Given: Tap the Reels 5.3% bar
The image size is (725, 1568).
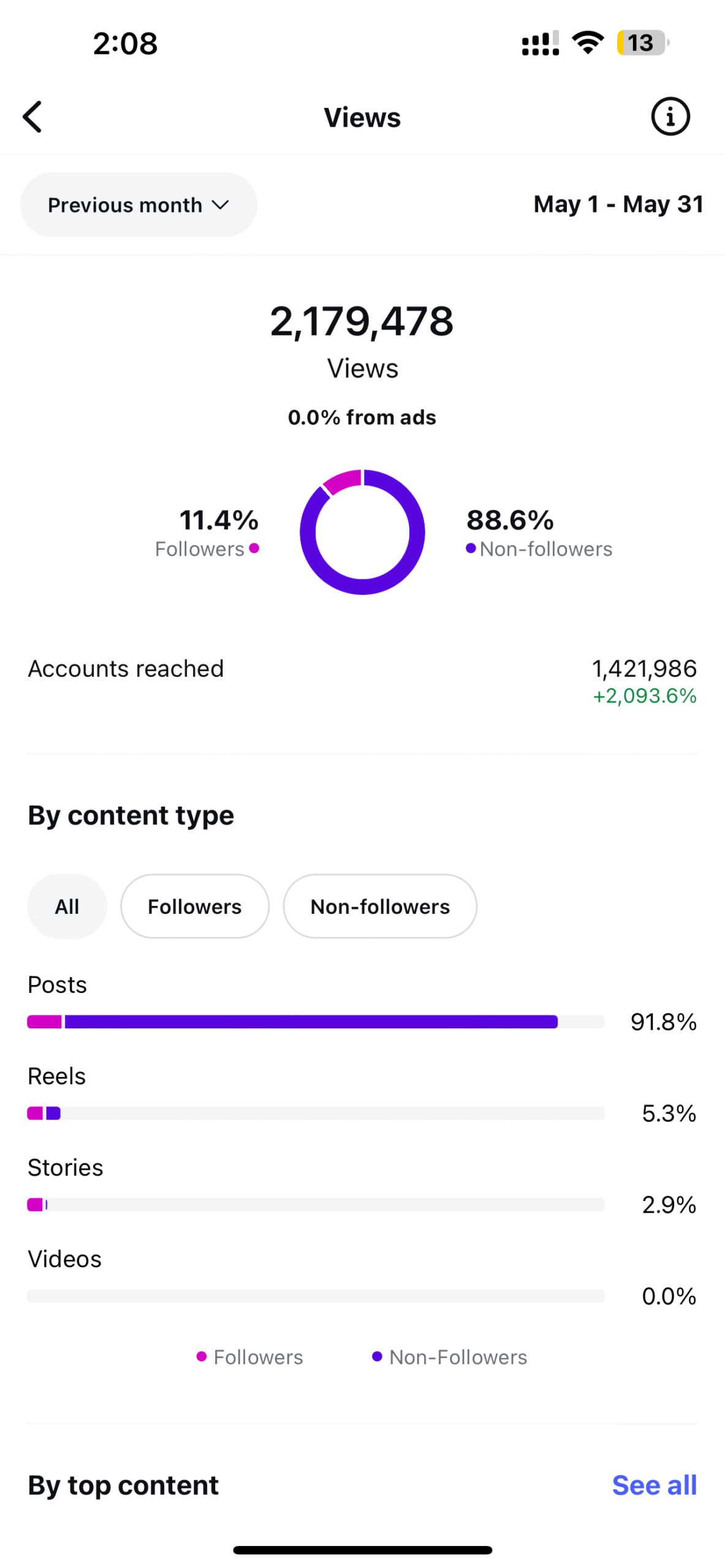Looking at the screenshot, I should click(x=316, y=1112).
